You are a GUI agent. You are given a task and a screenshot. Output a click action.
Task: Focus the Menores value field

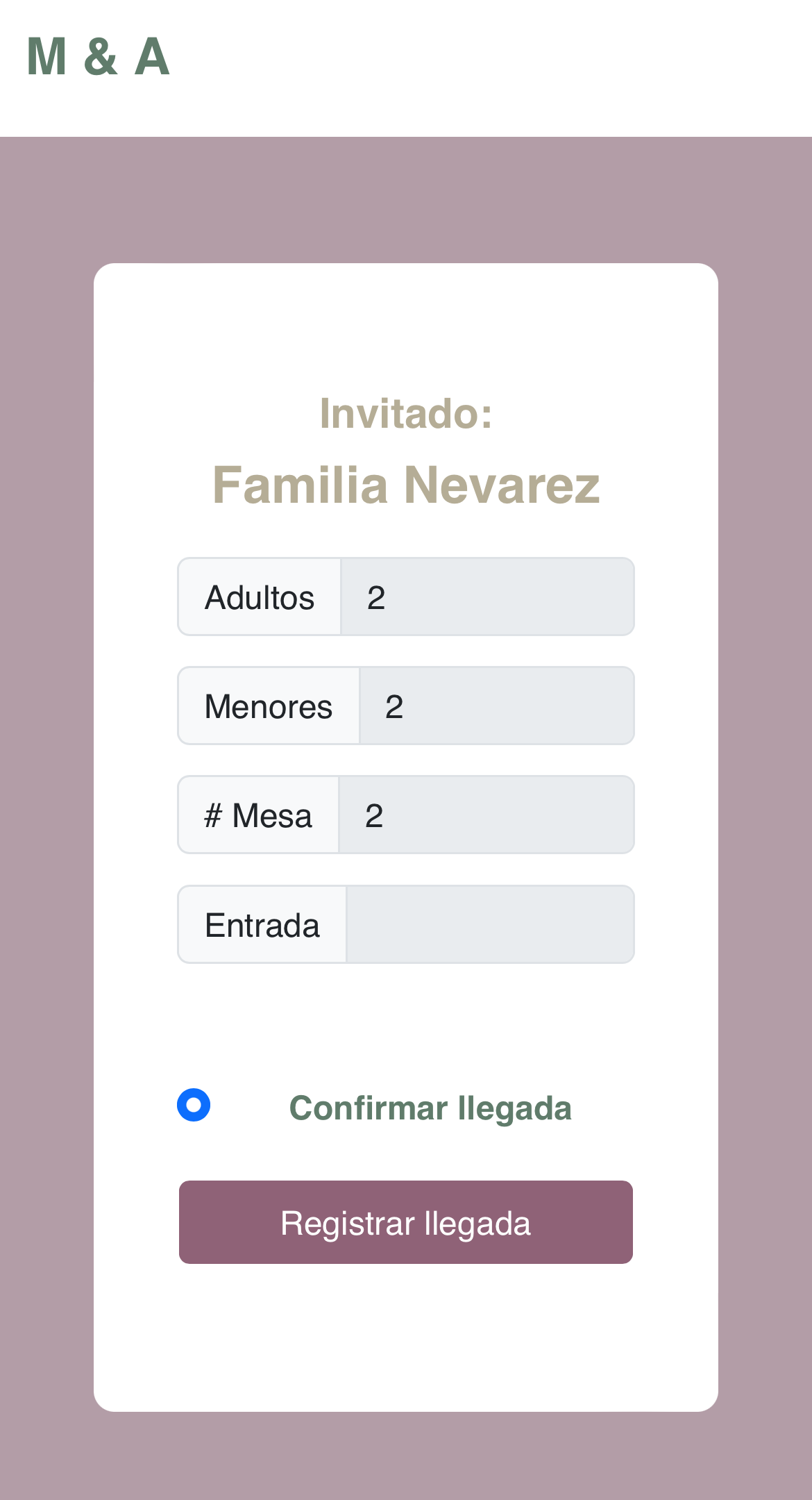coord(496,706)
